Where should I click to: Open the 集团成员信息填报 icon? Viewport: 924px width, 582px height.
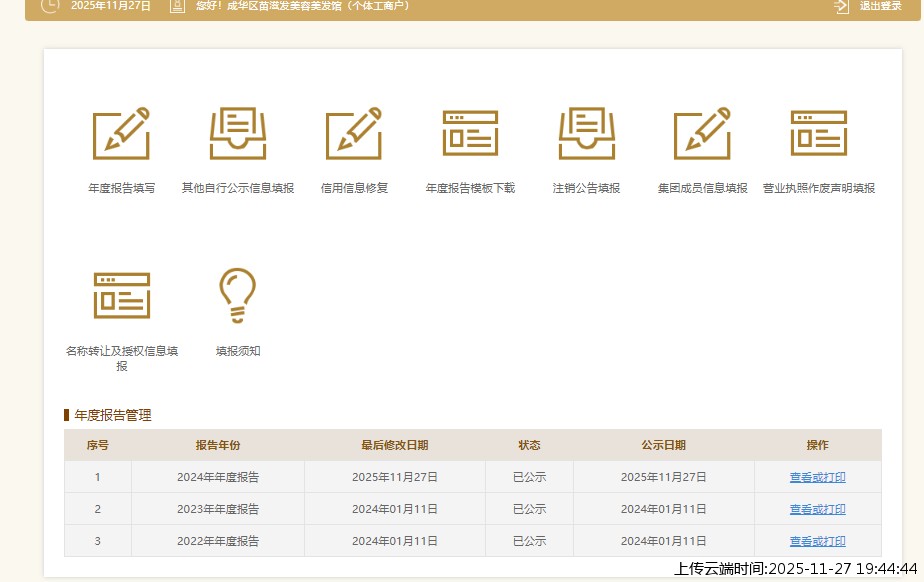(702, 132)
